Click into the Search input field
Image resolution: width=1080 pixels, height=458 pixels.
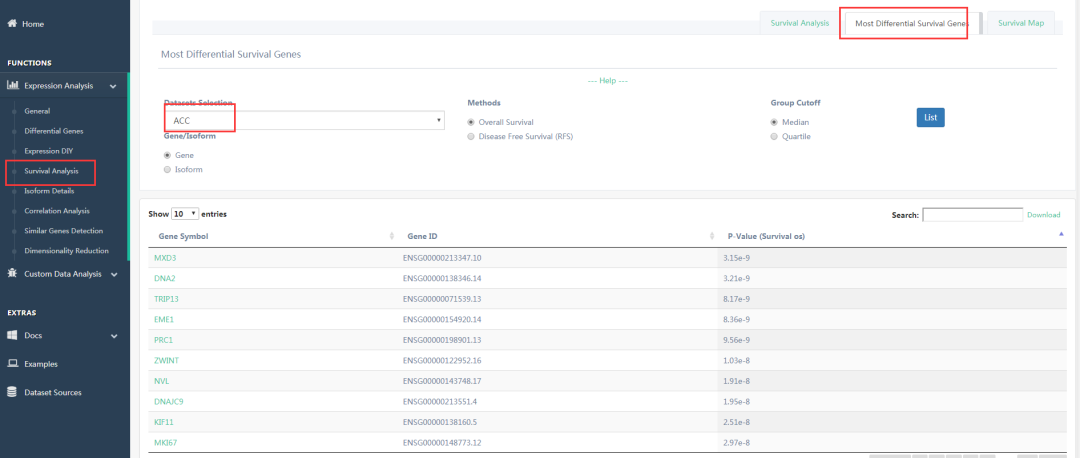(972, 215)
